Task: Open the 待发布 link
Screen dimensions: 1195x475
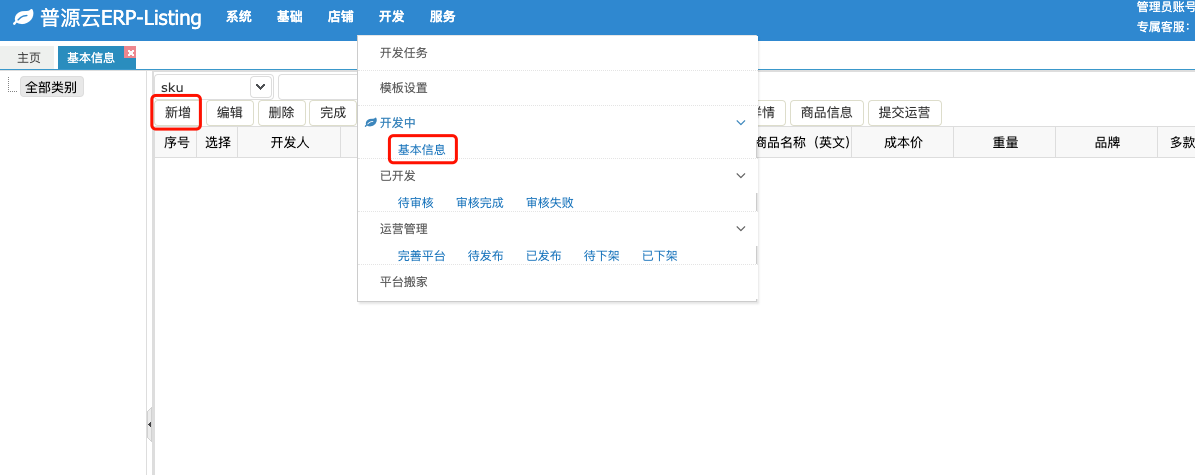Action: click(x=485, y=256)
